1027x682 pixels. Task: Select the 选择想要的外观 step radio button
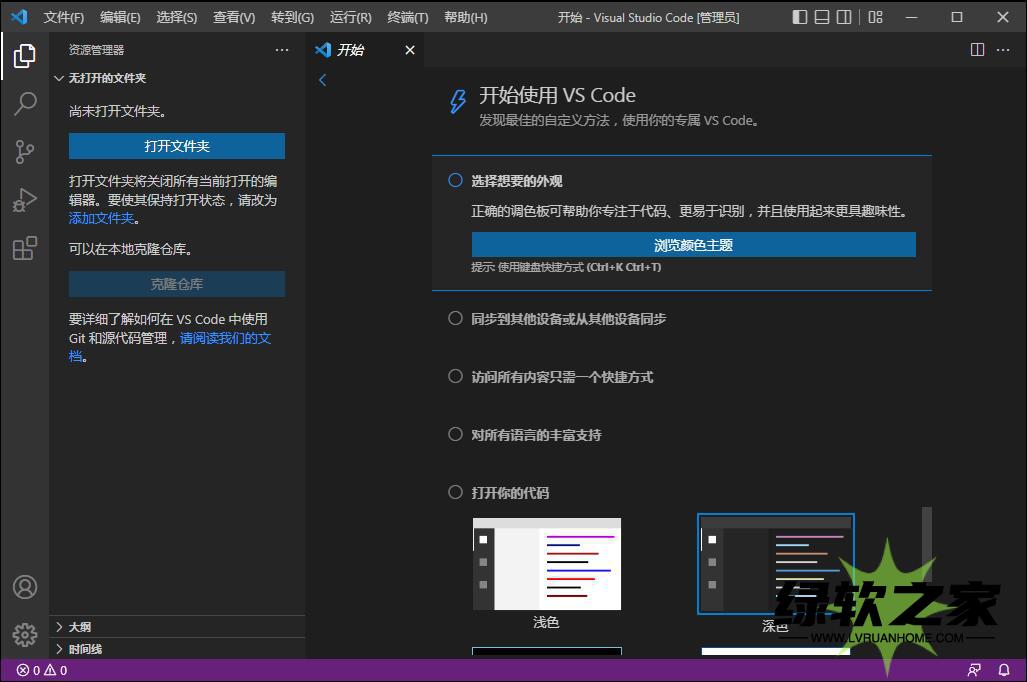pos(455,181)
